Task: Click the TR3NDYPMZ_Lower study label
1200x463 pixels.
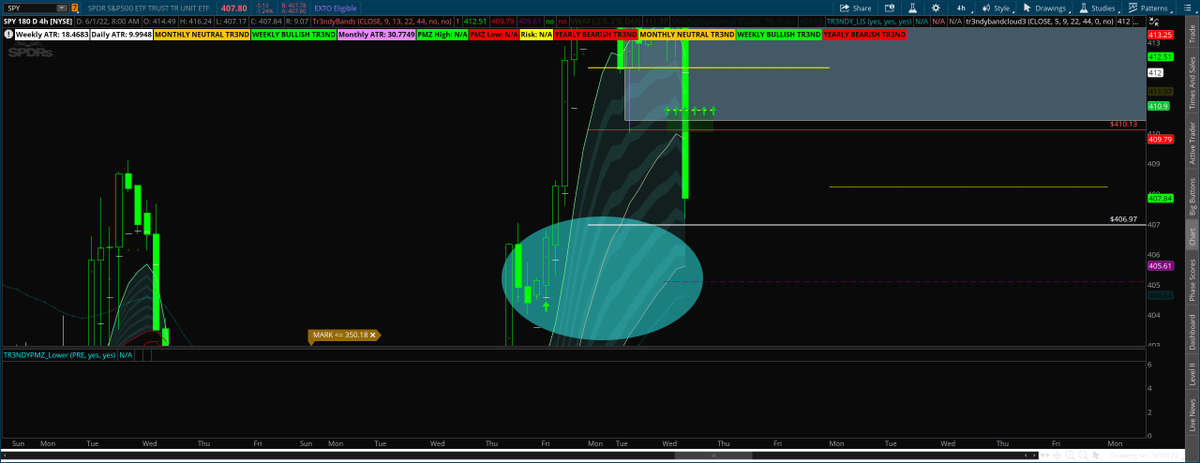Action: 59,354
